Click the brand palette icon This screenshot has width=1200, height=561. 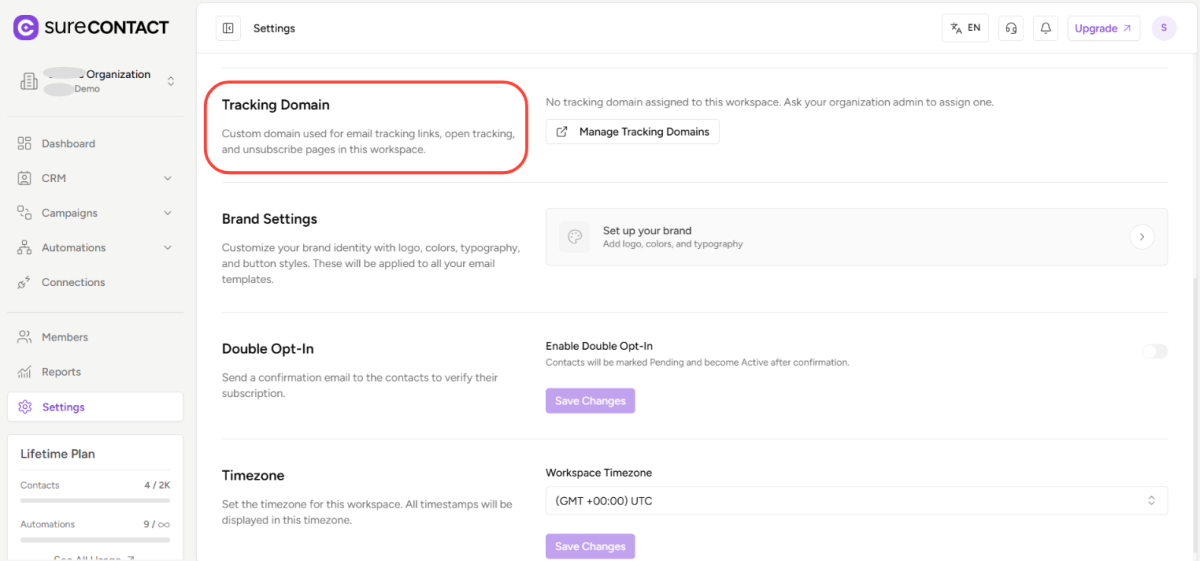[574, 237]
